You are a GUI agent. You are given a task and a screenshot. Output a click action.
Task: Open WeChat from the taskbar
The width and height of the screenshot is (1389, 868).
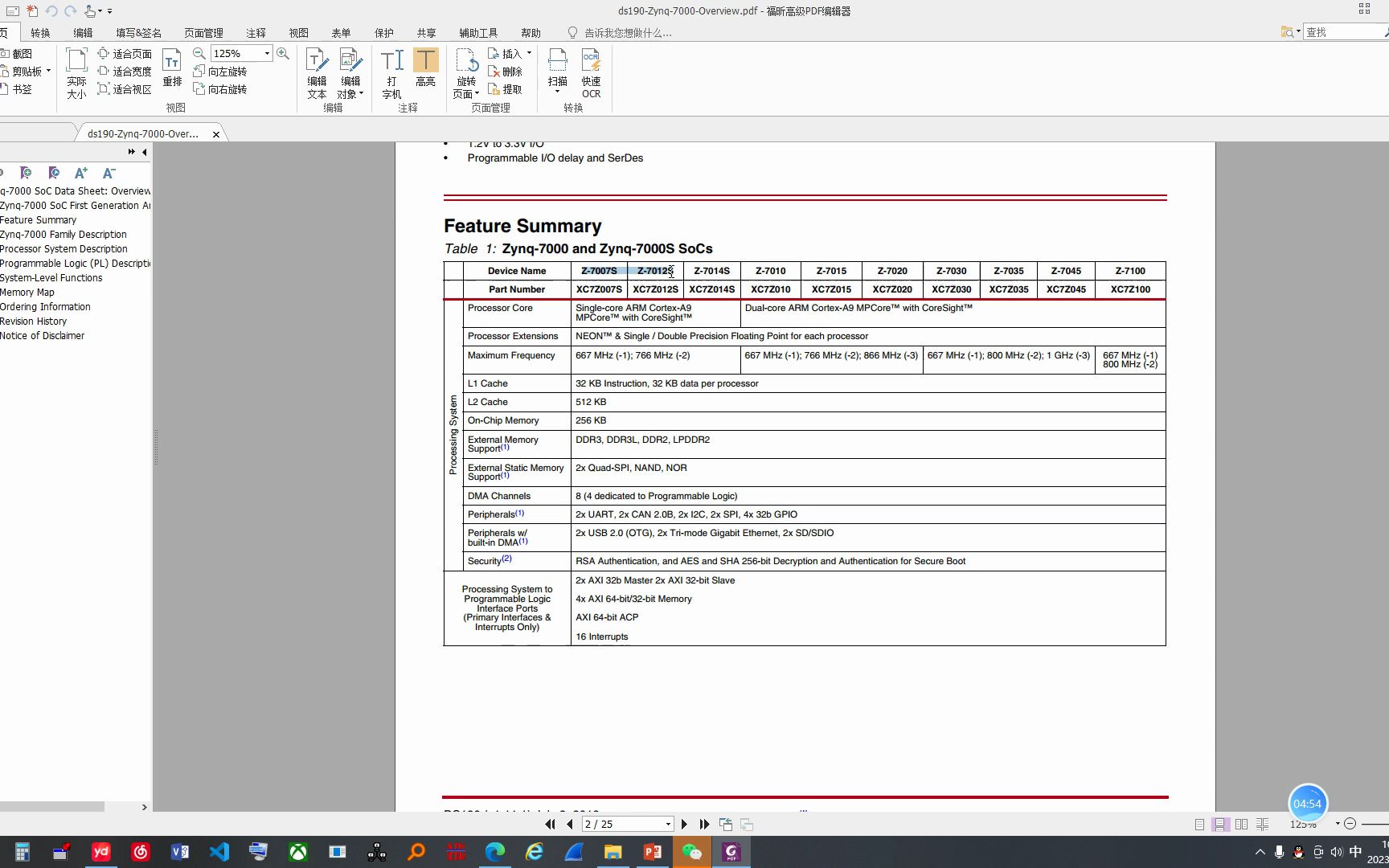691,852
